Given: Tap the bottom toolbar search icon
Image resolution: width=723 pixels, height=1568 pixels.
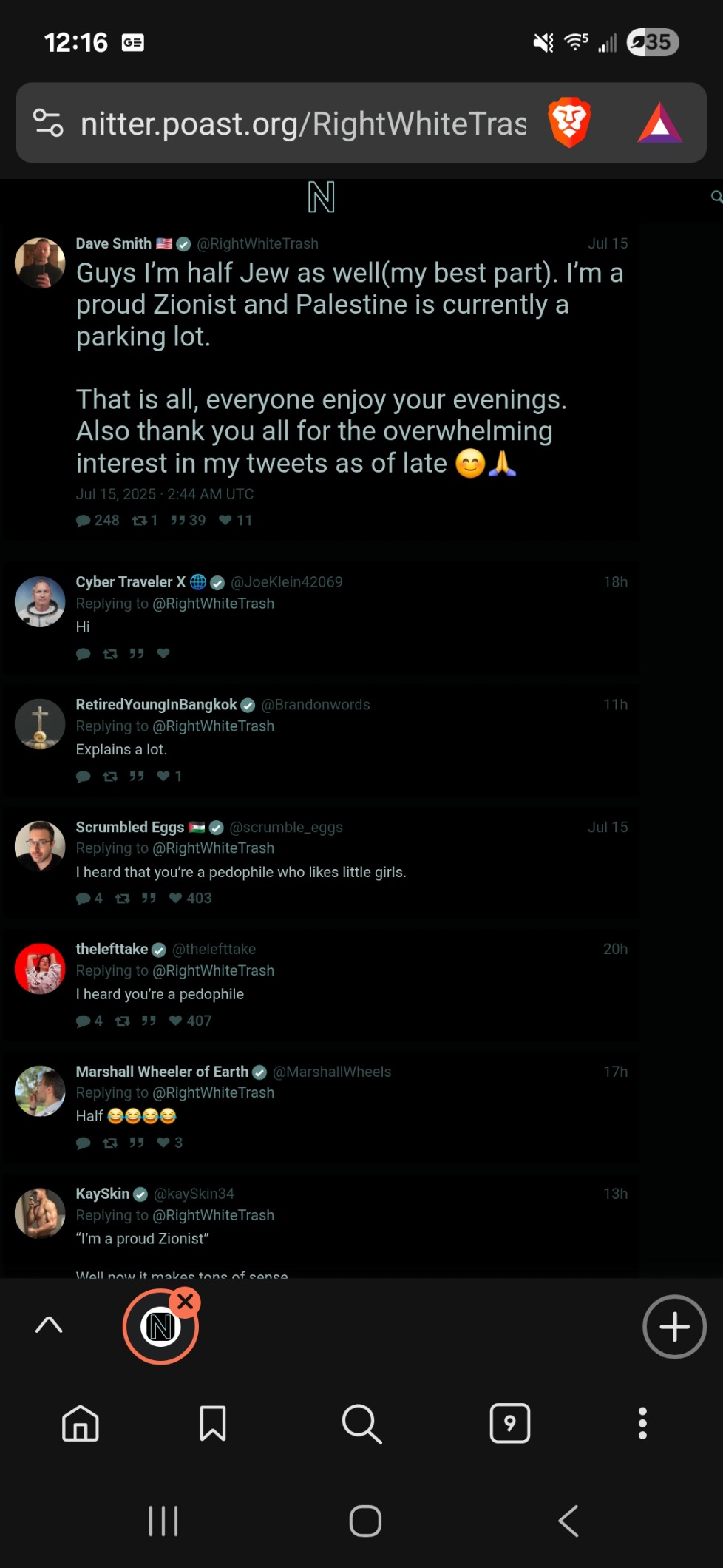Looking at the screenshot, I should click(x=361, y=1423).
